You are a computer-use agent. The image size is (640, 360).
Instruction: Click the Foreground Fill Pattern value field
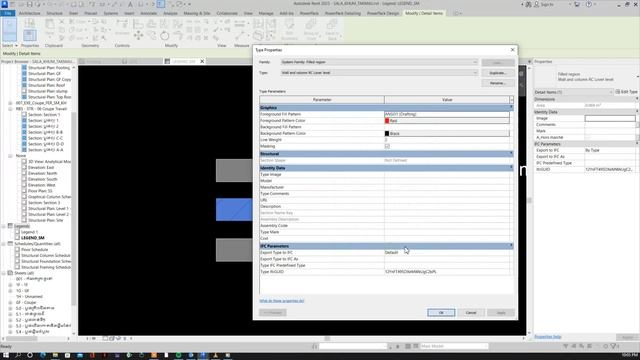(x=447, y=114)
